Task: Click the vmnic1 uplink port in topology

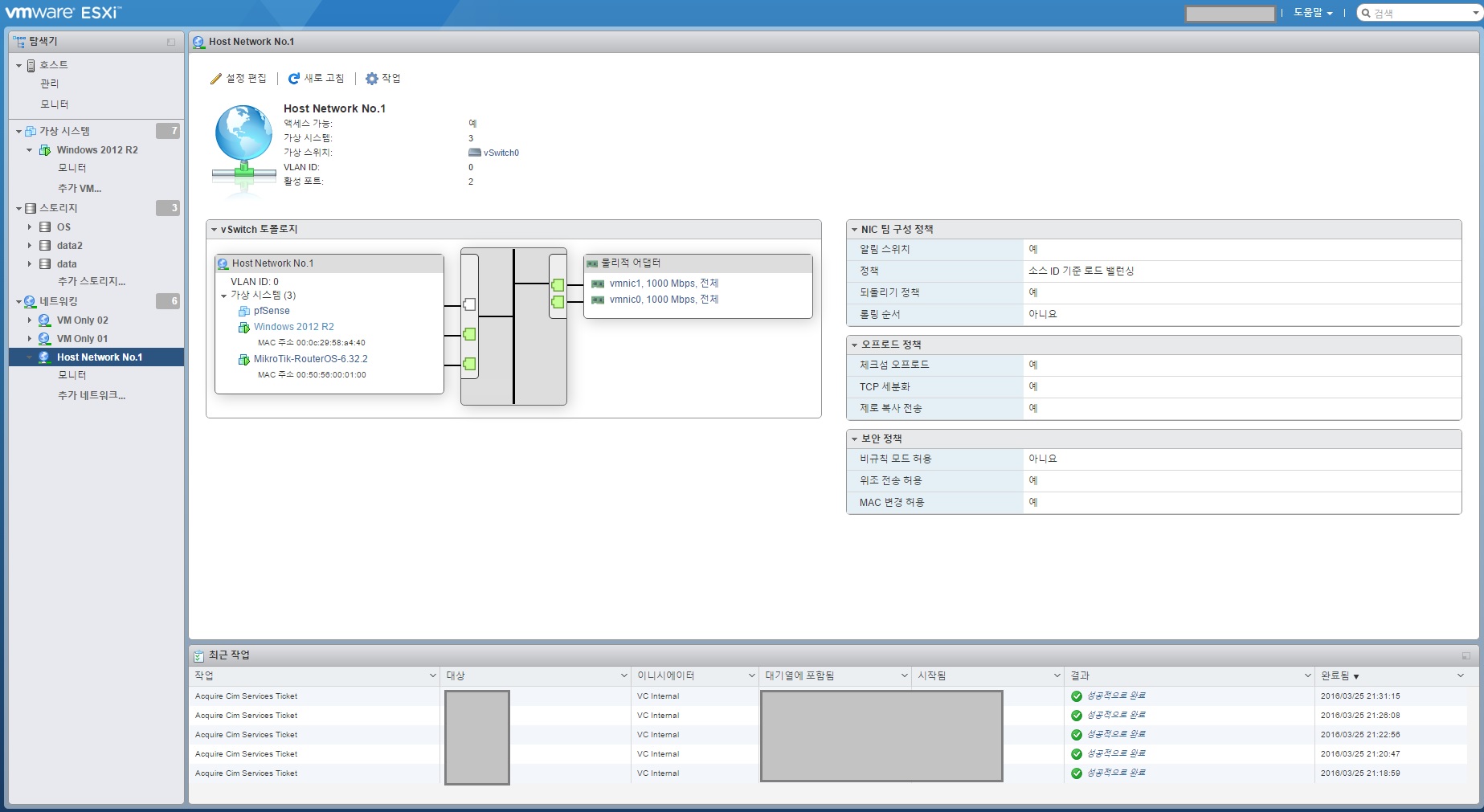Action: click(x=558, y=284)
